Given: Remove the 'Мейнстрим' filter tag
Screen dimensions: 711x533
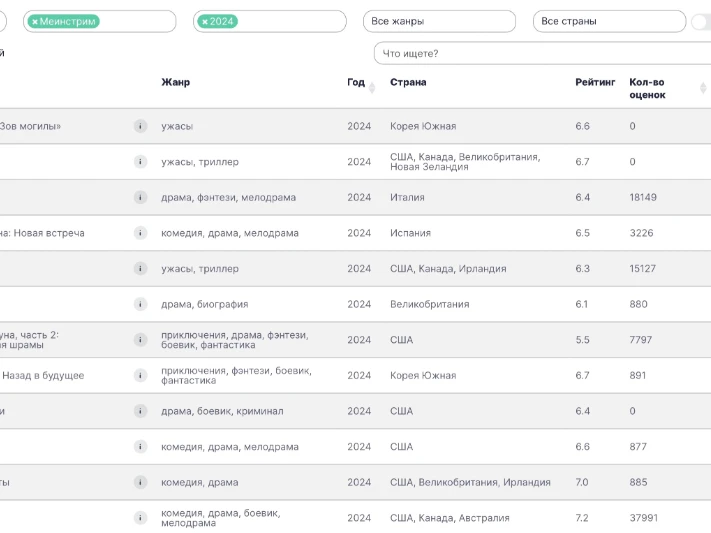Looking at the screenshot, I should click(35, 21).
